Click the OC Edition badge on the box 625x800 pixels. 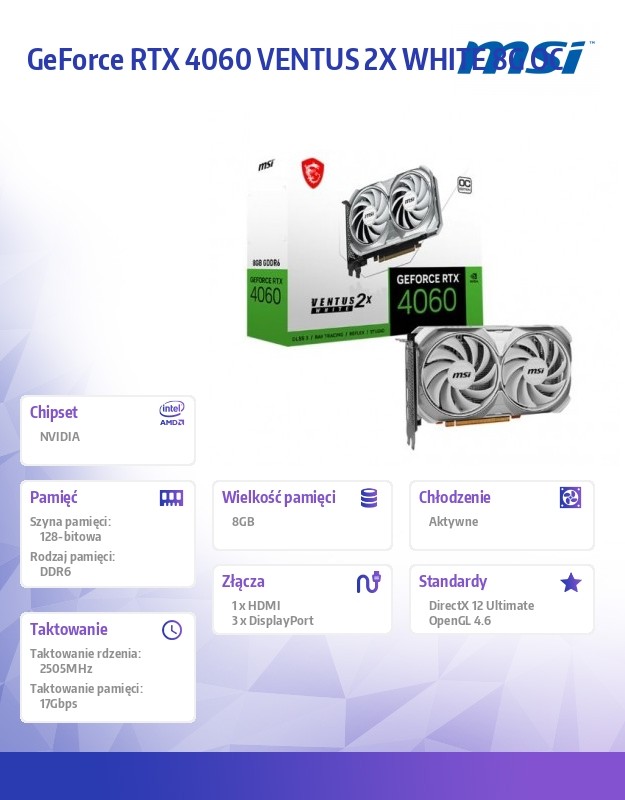tap(464, 184)
